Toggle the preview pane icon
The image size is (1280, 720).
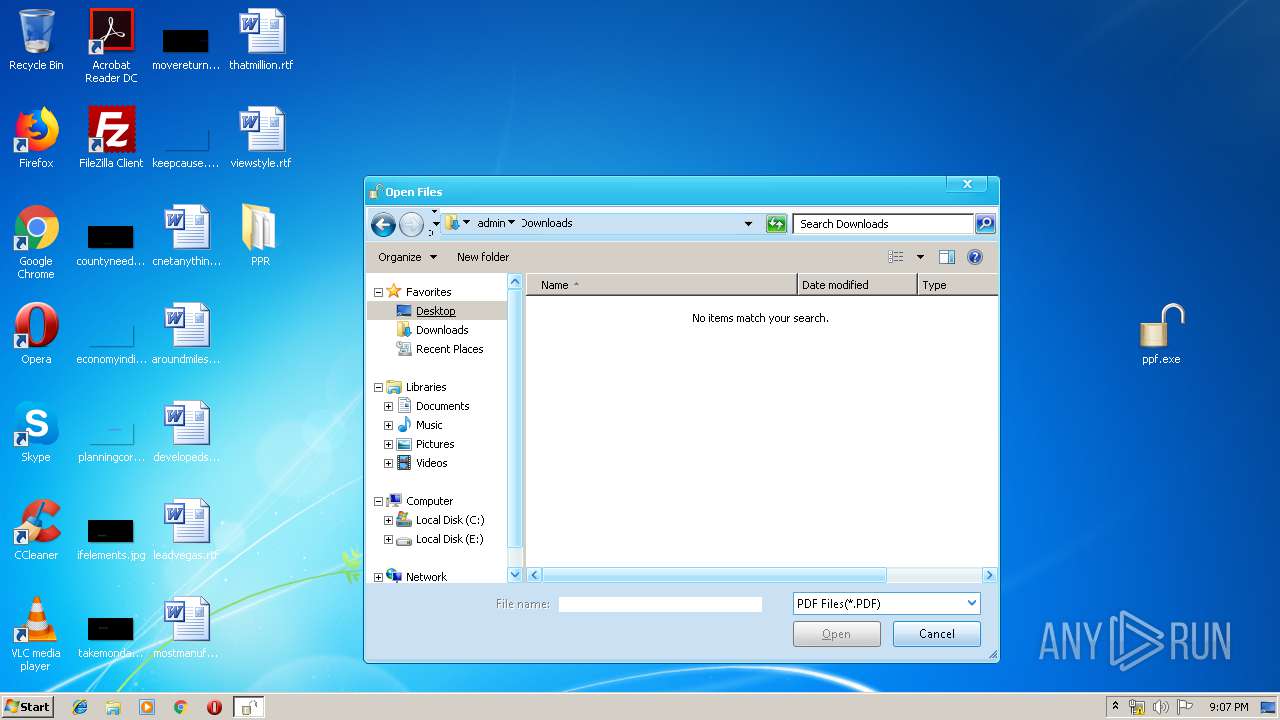947,257
